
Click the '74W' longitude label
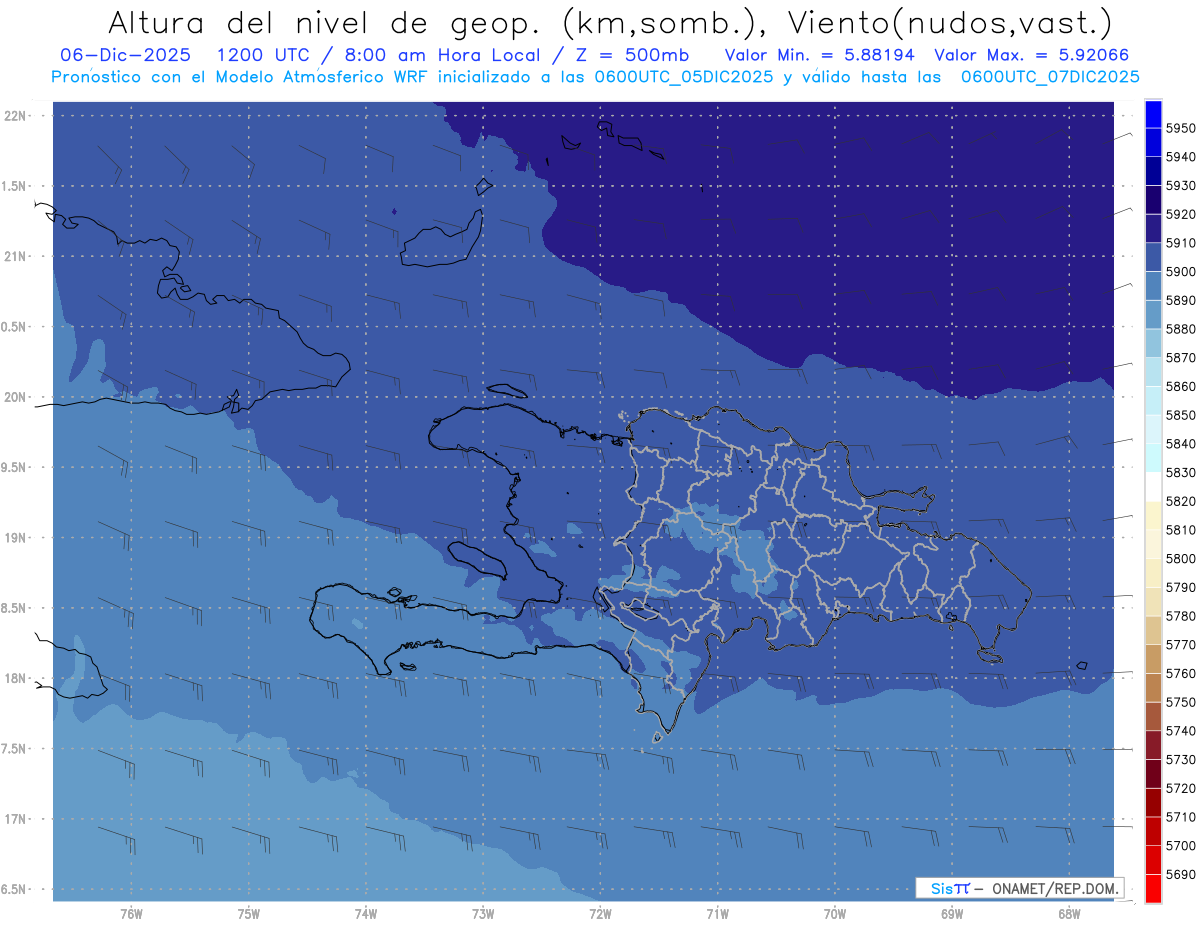tap(366, 914)
